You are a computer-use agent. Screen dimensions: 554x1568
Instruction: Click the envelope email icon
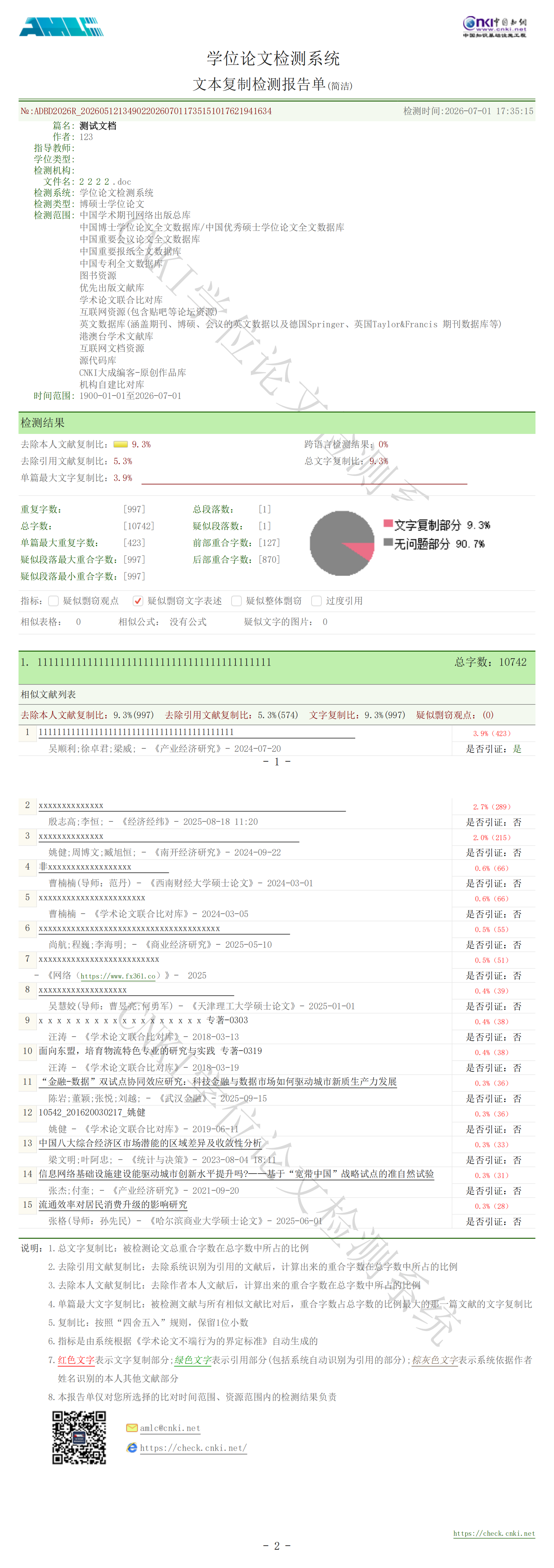(131, 1428)
